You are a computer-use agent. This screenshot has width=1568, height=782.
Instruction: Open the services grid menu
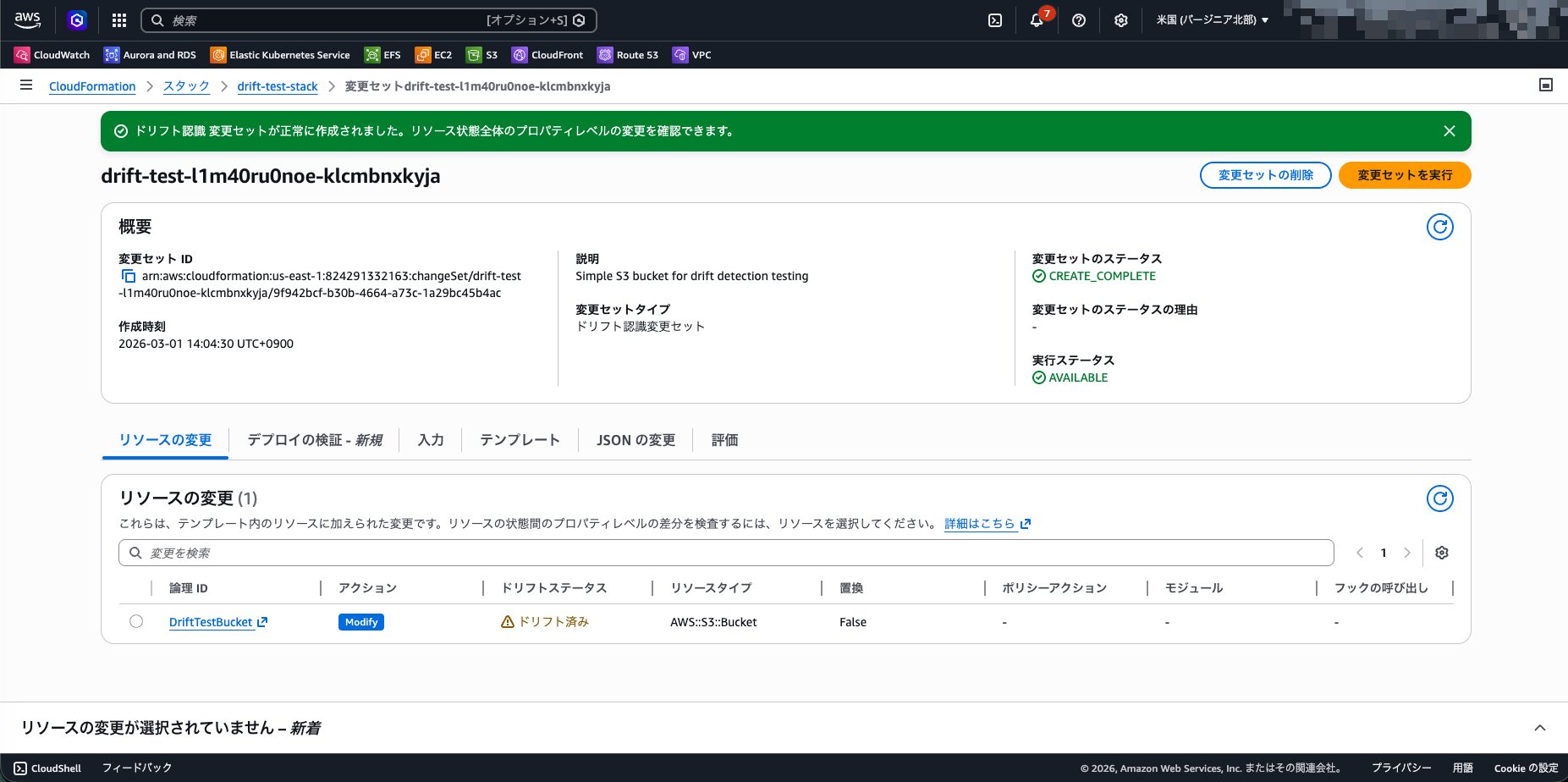click(119, 20)
